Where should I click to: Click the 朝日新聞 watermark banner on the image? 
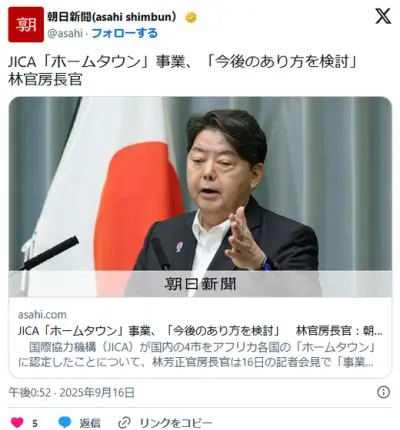point(200,284)
